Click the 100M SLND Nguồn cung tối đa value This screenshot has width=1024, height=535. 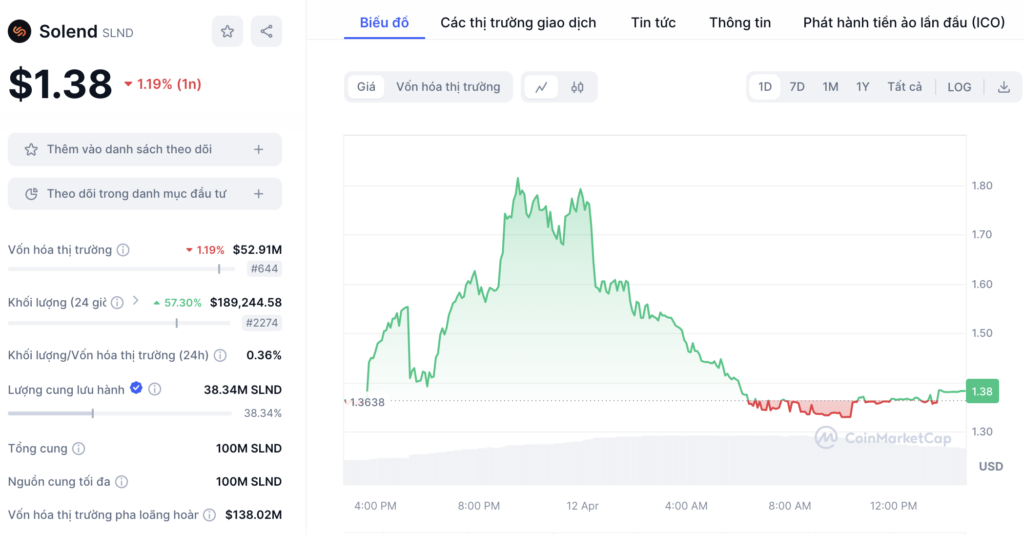tap(249, 481)
